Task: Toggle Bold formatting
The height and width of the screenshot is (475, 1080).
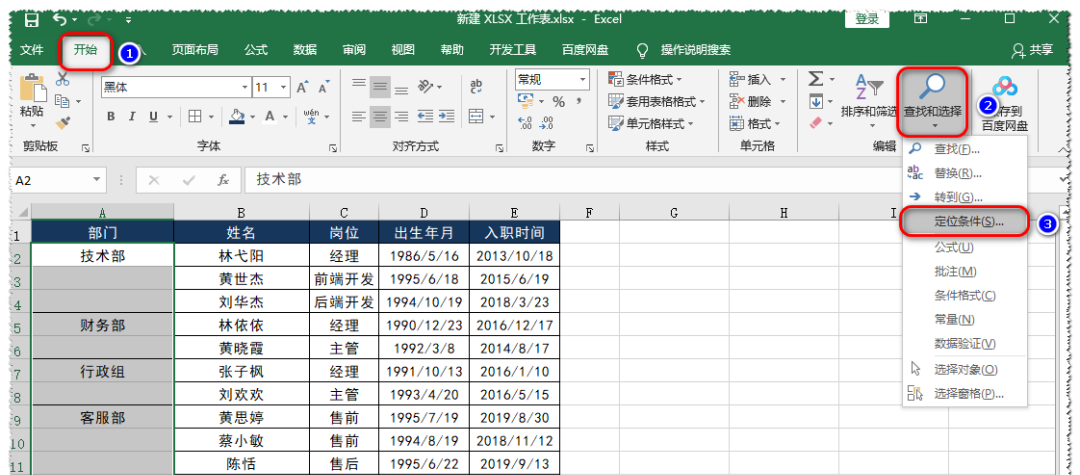Action: click(x=111, y=116)
